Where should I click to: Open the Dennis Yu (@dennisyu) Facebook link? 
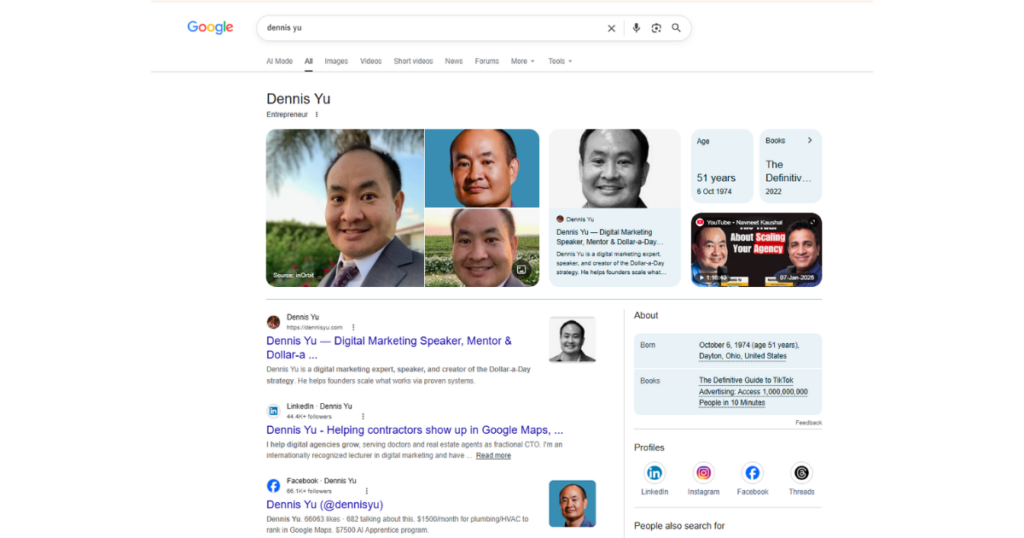(x=325, y=505)
